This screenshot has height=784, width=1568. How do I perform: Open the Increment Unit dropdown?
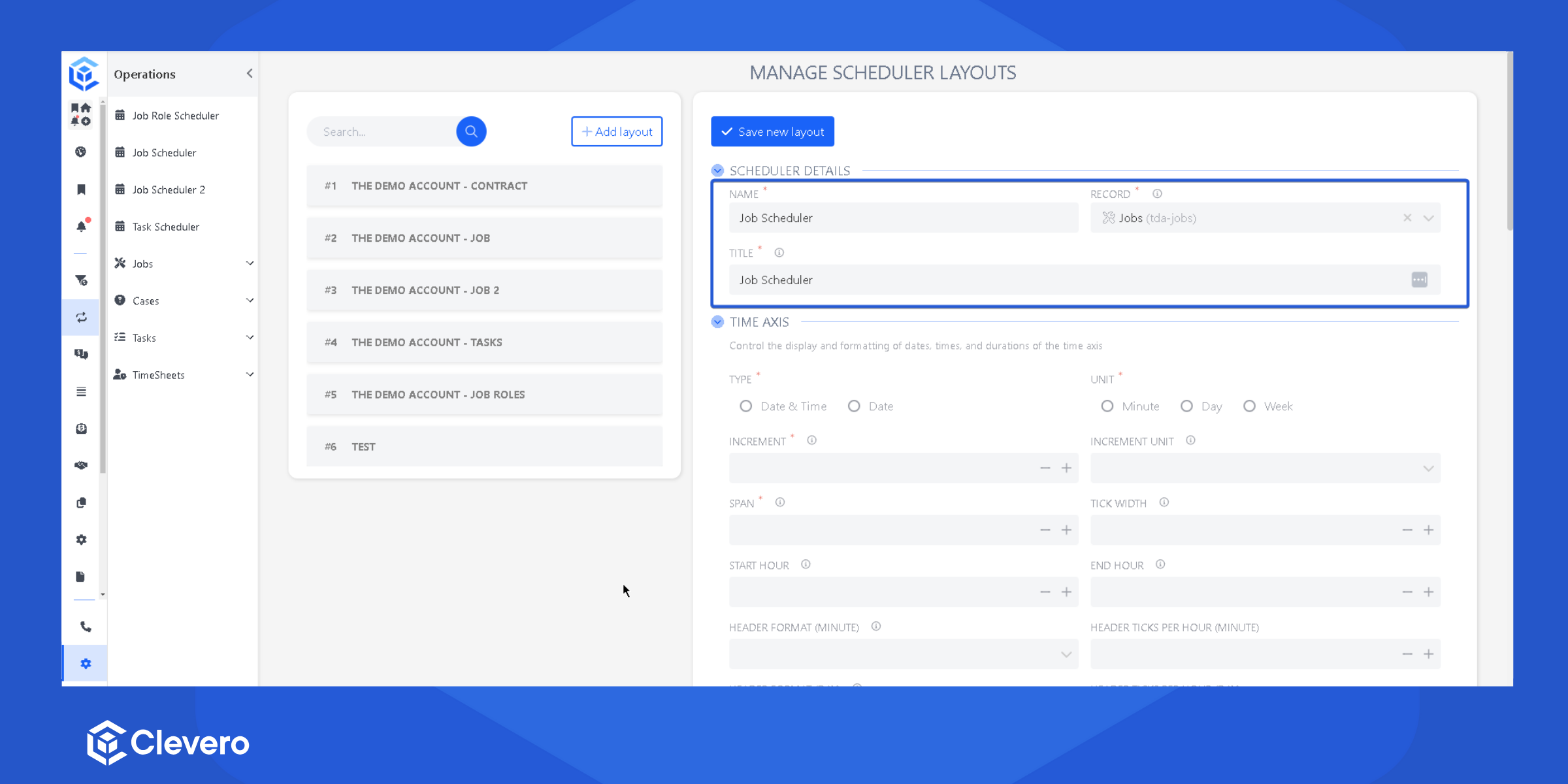point(1265,468)
